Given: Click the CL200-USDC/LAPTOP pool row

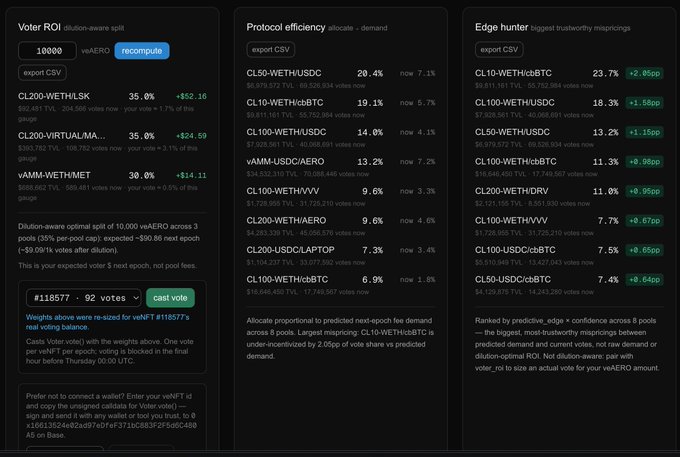Looking at the screenshot, I should (x=341, y=255).
